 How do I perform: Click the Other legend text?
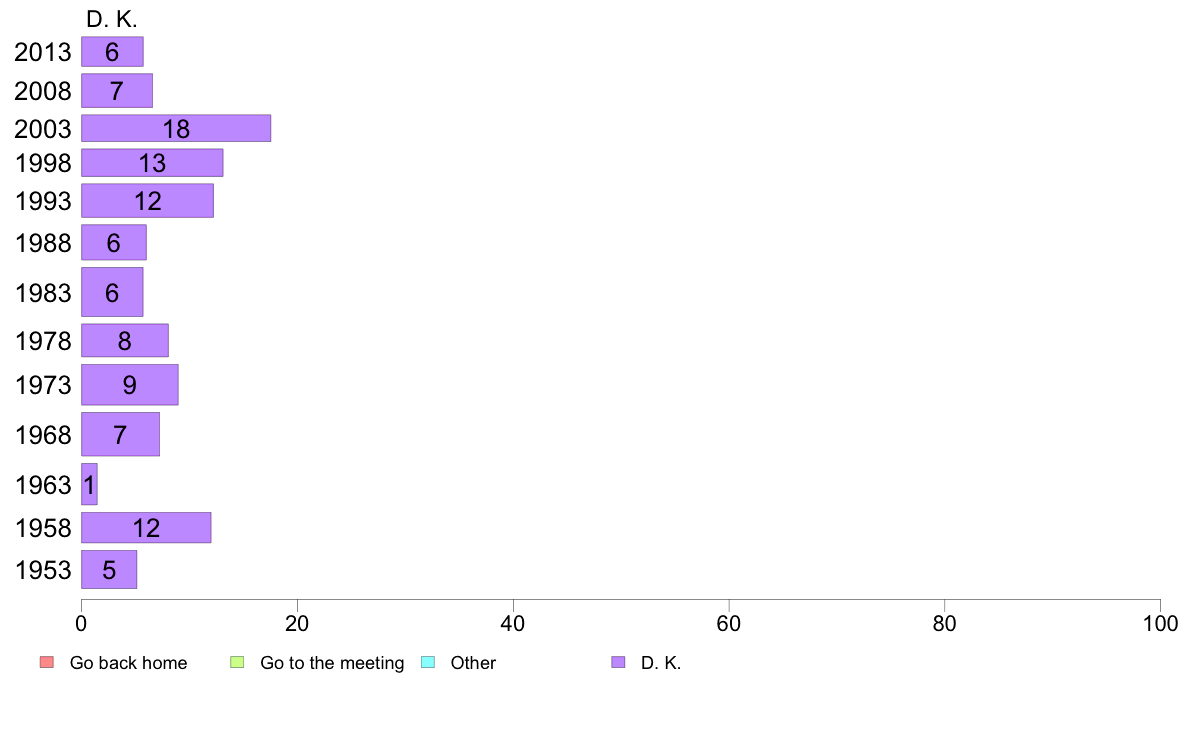[x=473, y=662]
